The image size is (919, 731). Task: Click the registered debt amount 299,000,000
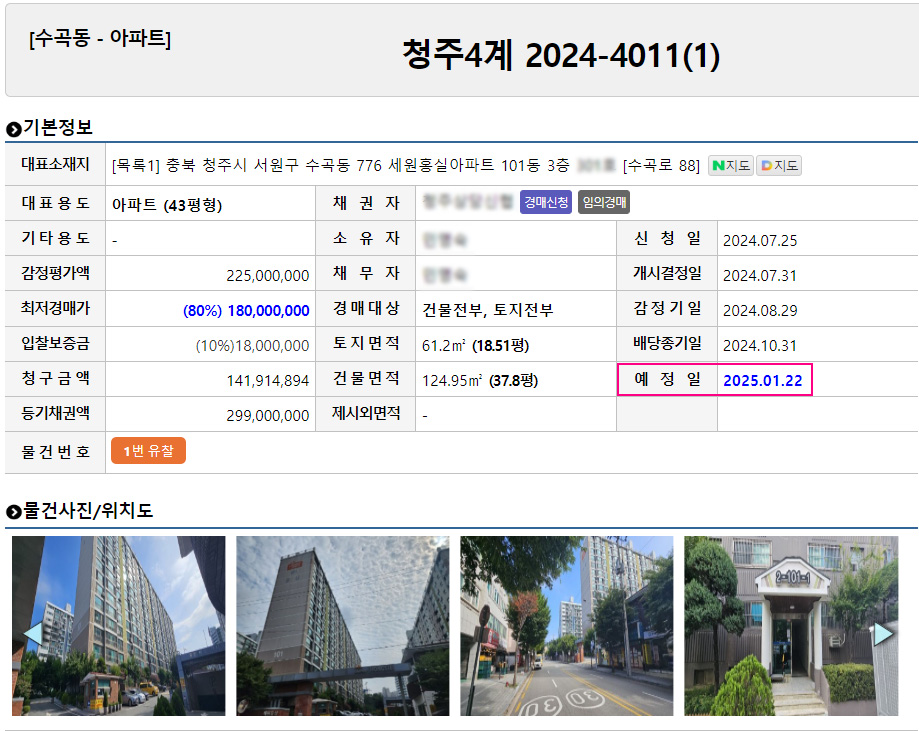pyautogui.click(x=268, y=416)
